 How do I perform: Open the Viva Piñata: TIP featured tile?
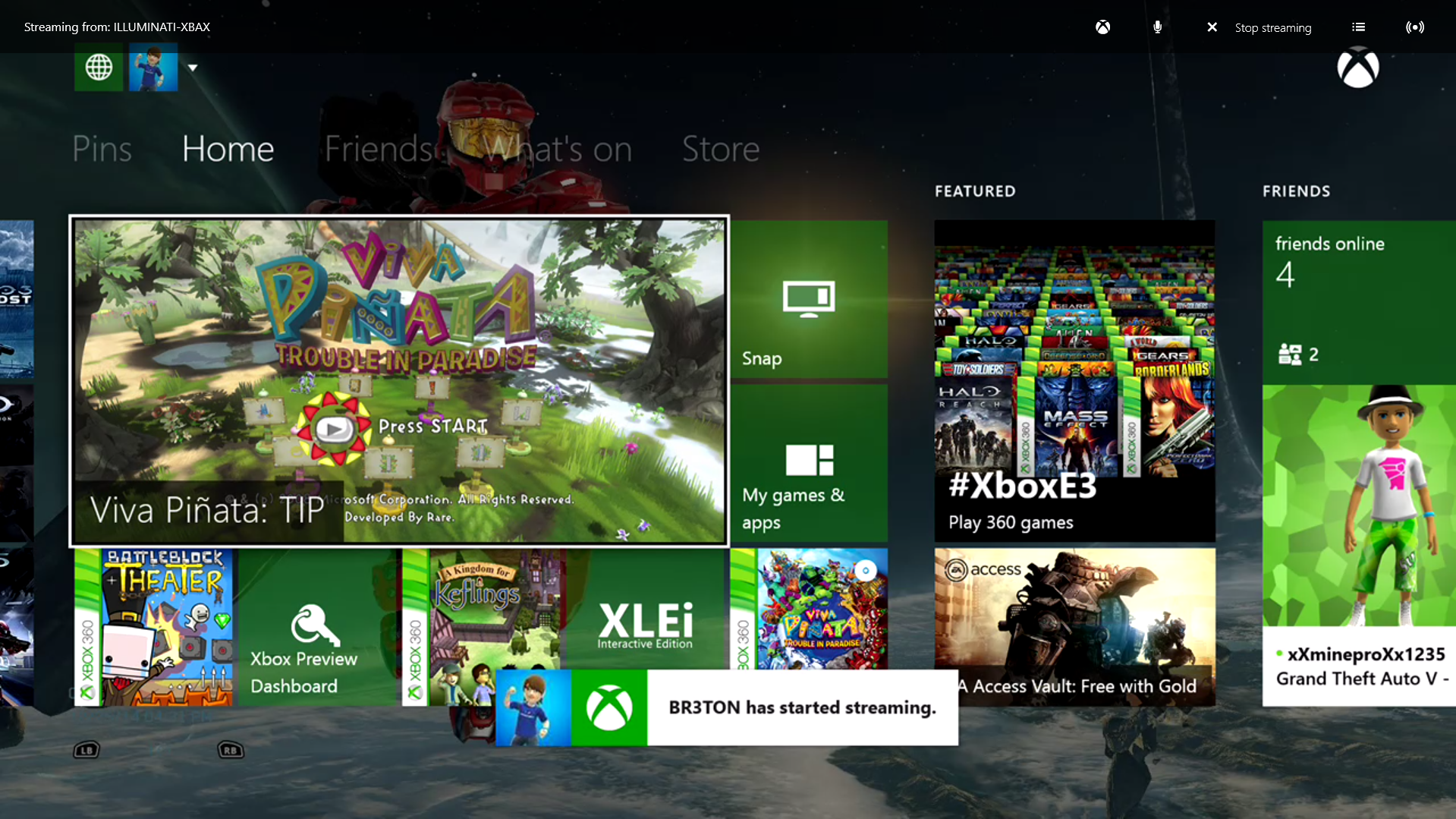click(399, 381)
